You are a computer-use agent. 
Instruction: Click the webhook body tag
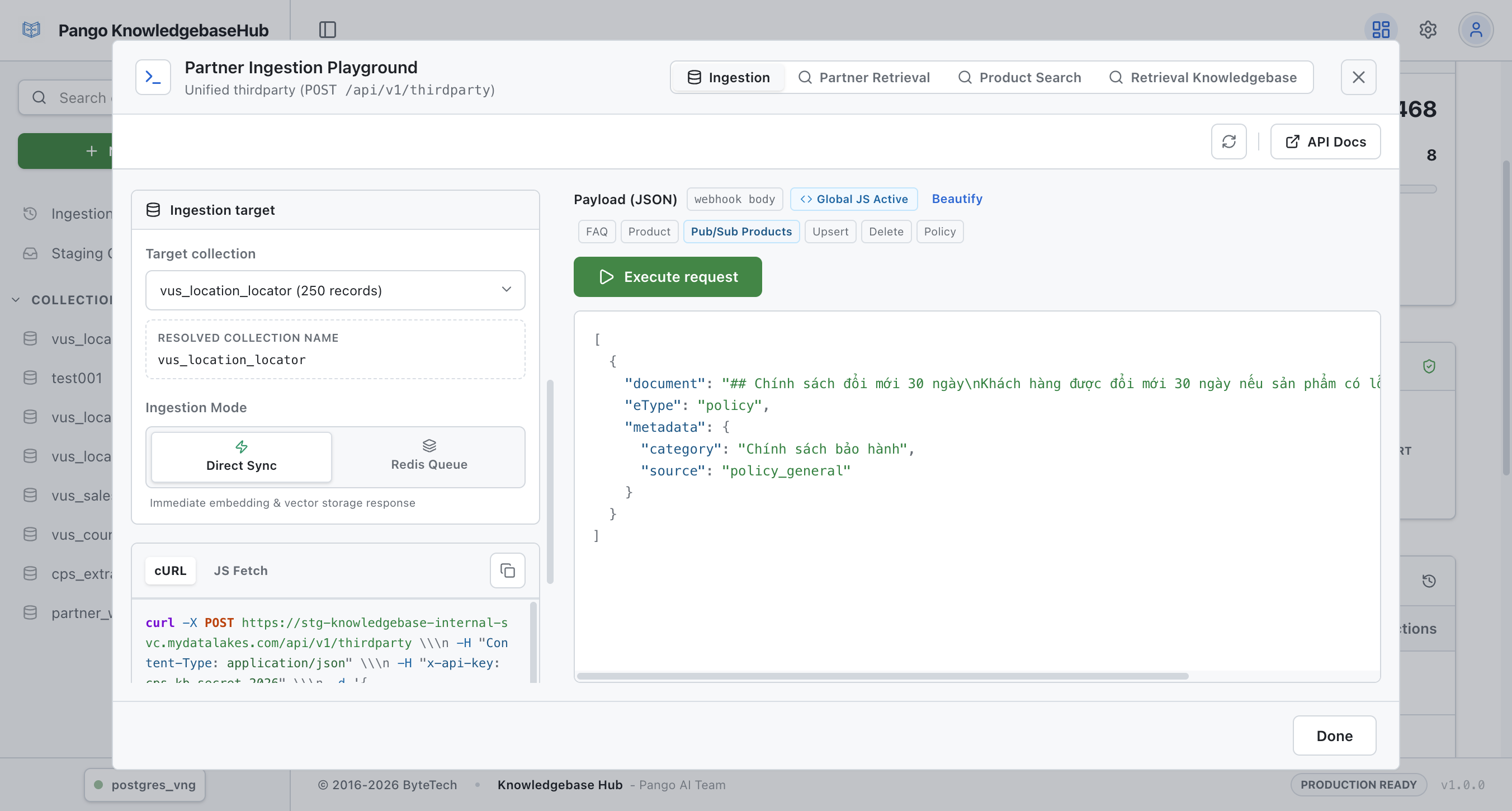coord(734,199)
